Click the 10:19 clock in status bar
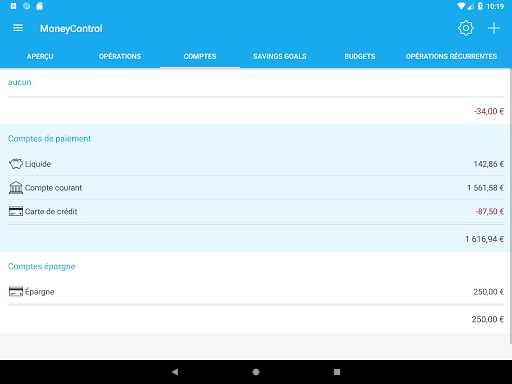The image size is (512, 384). 495,6
